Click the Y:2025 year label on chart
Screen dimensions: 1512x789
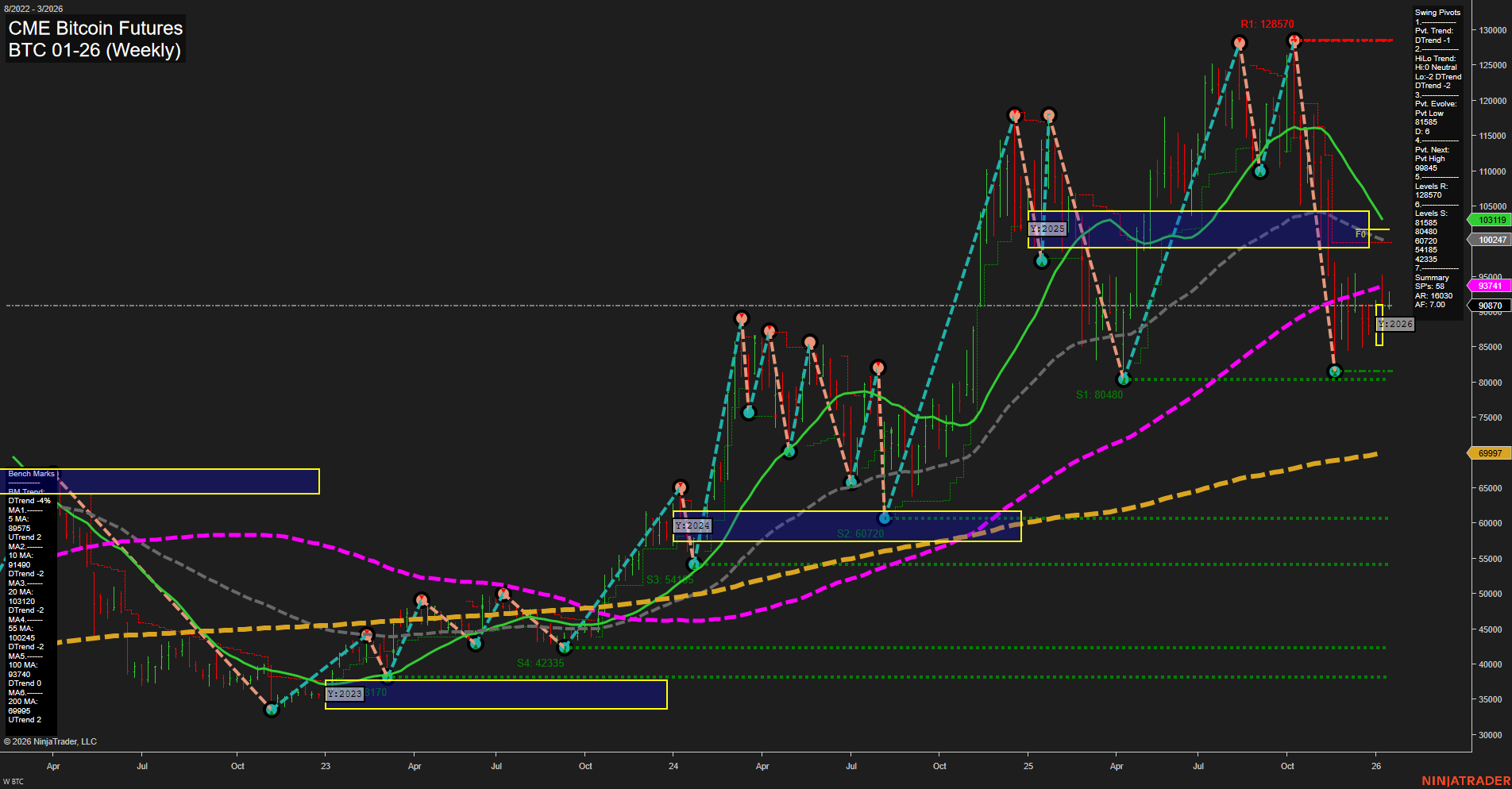1047,229
